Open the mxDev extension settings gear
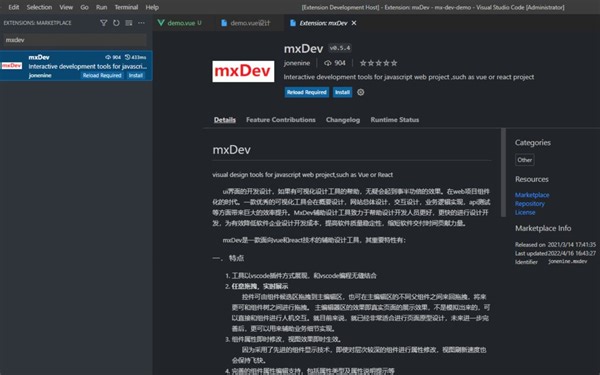This screenshot has height=375, width=600. (x=360, y=92)
